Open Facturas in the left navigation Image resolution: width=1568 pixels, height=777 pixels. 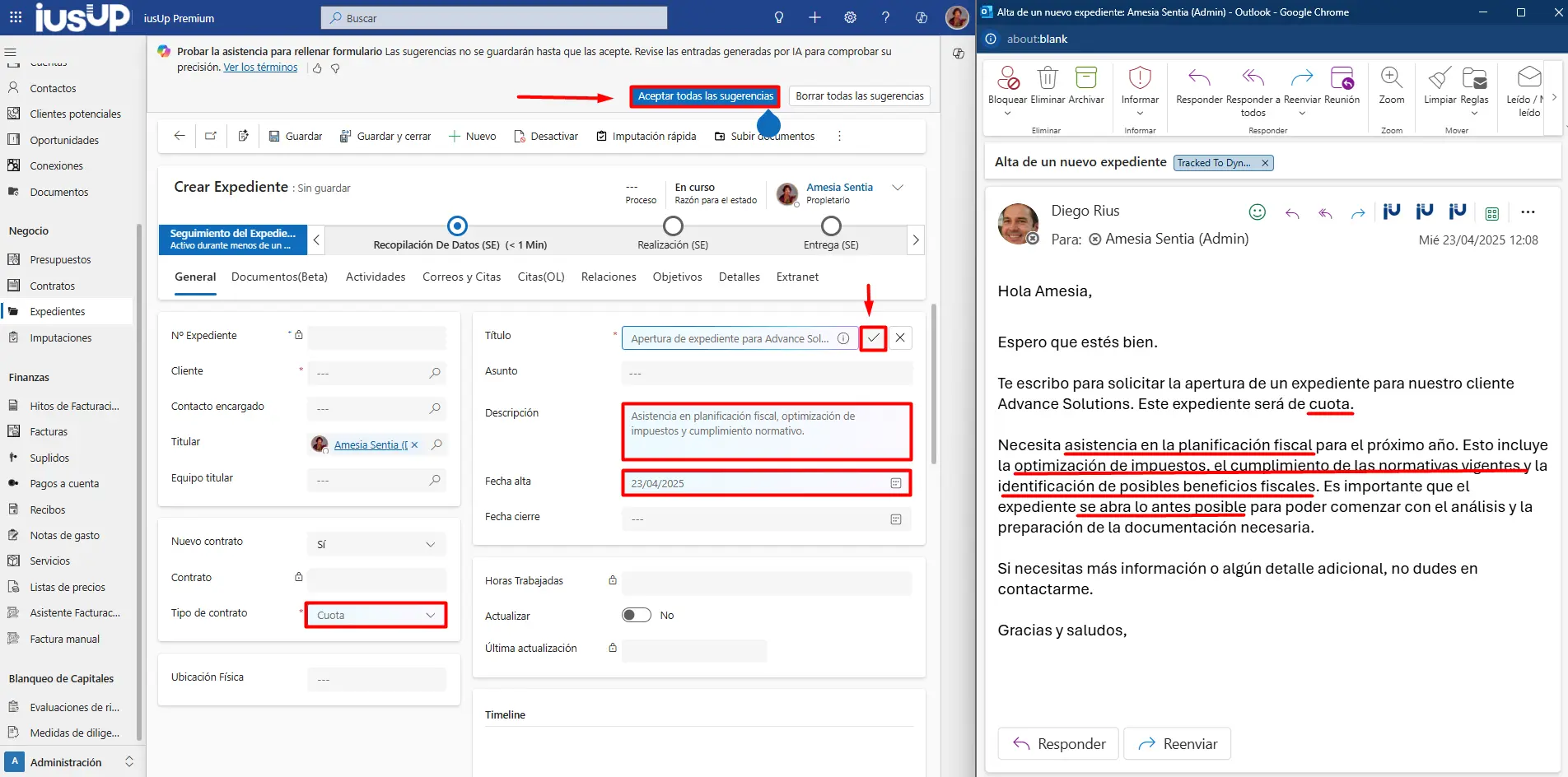point(49,431)
